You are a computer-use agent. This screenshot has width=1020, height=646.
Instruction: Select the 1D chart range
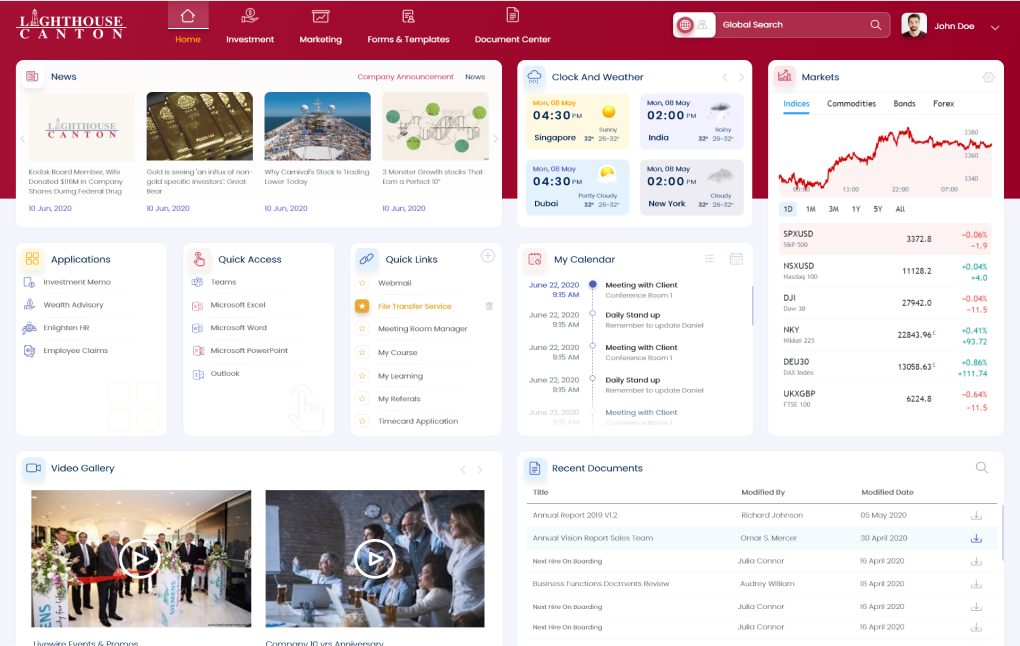[x=788, y=209]
